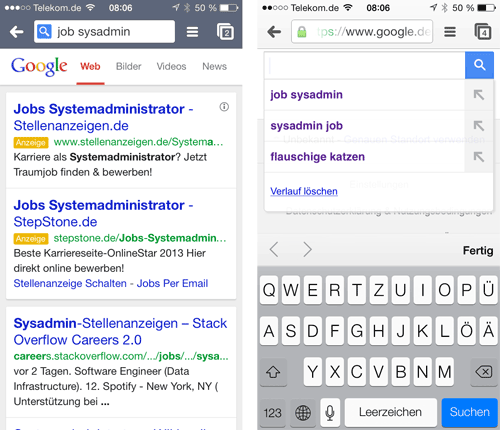Tap the blue Suchen keyboard button
The height and width of the screenshot is (430, 500).
click(469, 412)
